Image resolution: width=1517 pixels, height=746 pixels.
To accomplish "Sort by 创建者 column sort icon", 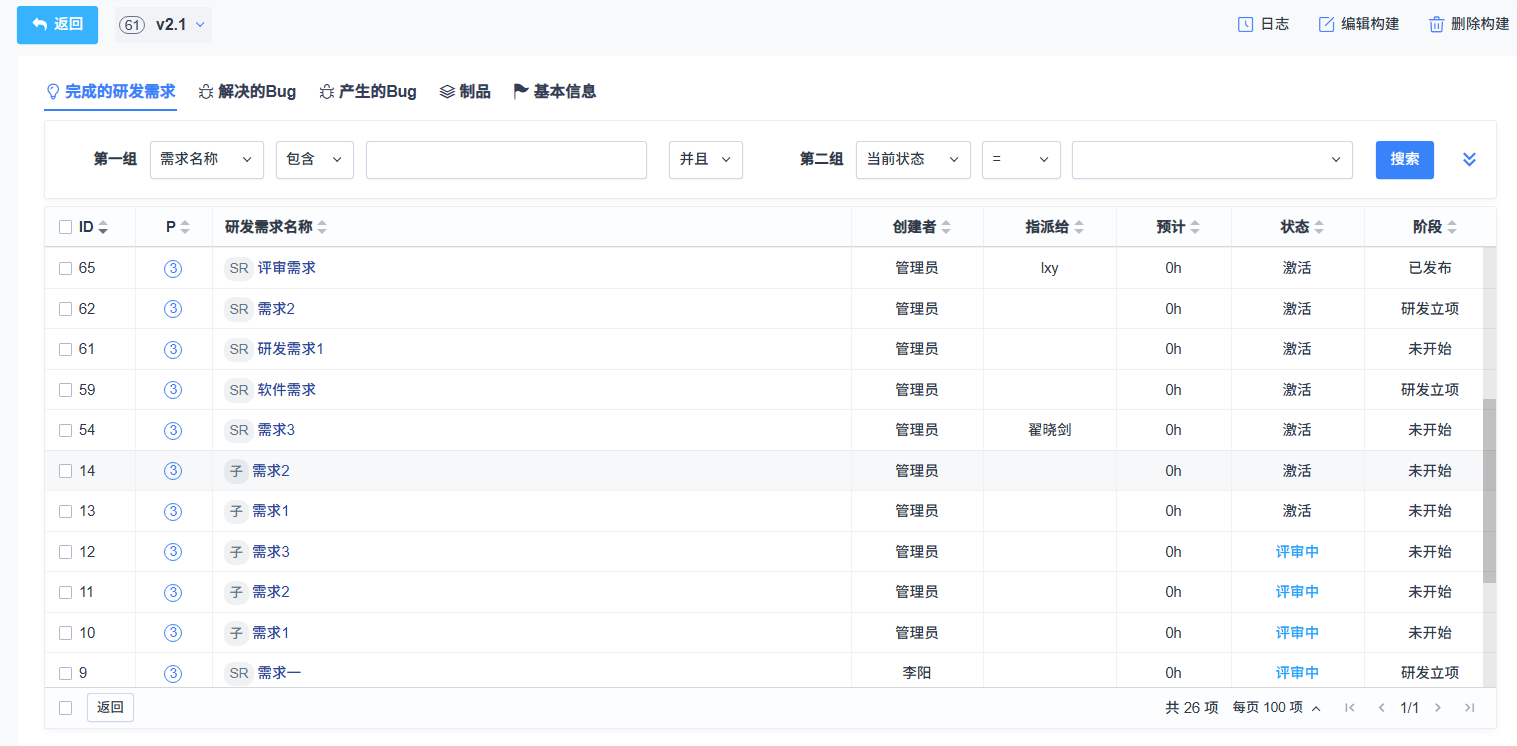I will pyautogui.click(x=946, y=228).
